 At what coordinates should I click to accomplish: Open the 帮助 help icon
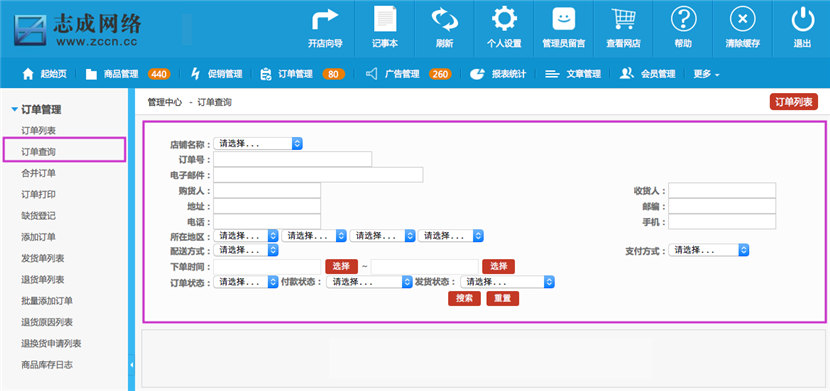pos(683,19)
